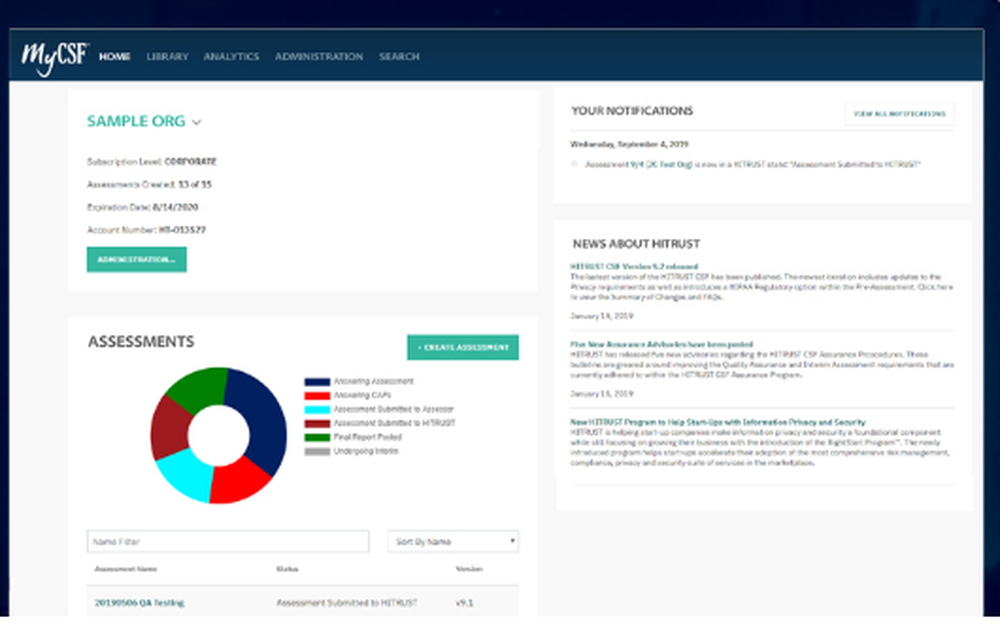Select the gray Undergoing Interim swatch

[317, 452]
